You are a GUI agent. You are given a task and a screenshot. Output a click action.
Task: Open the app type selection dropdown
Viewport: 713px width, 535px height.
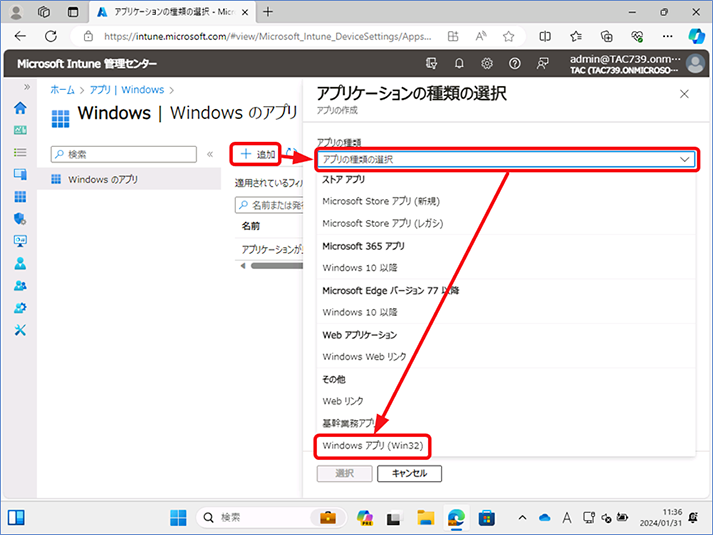(x=506, y=160)
